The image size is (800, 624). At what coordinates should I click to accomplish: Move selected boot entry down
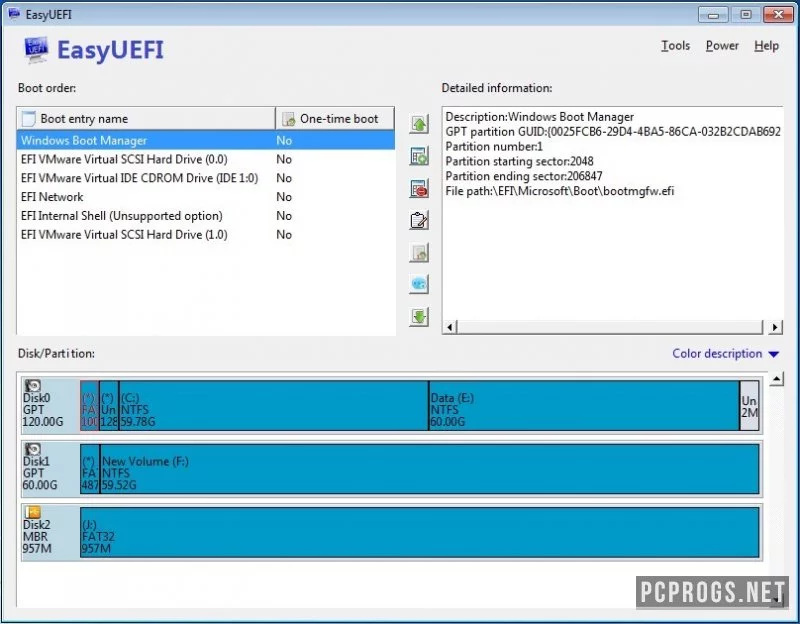click(x=419, y=316)
